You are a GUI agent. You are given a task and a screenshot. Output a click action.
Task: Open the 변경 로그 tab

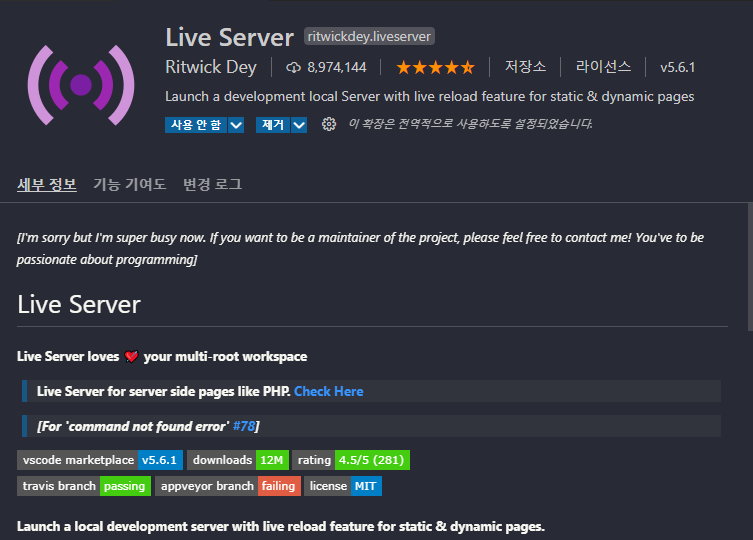(213, 184)
